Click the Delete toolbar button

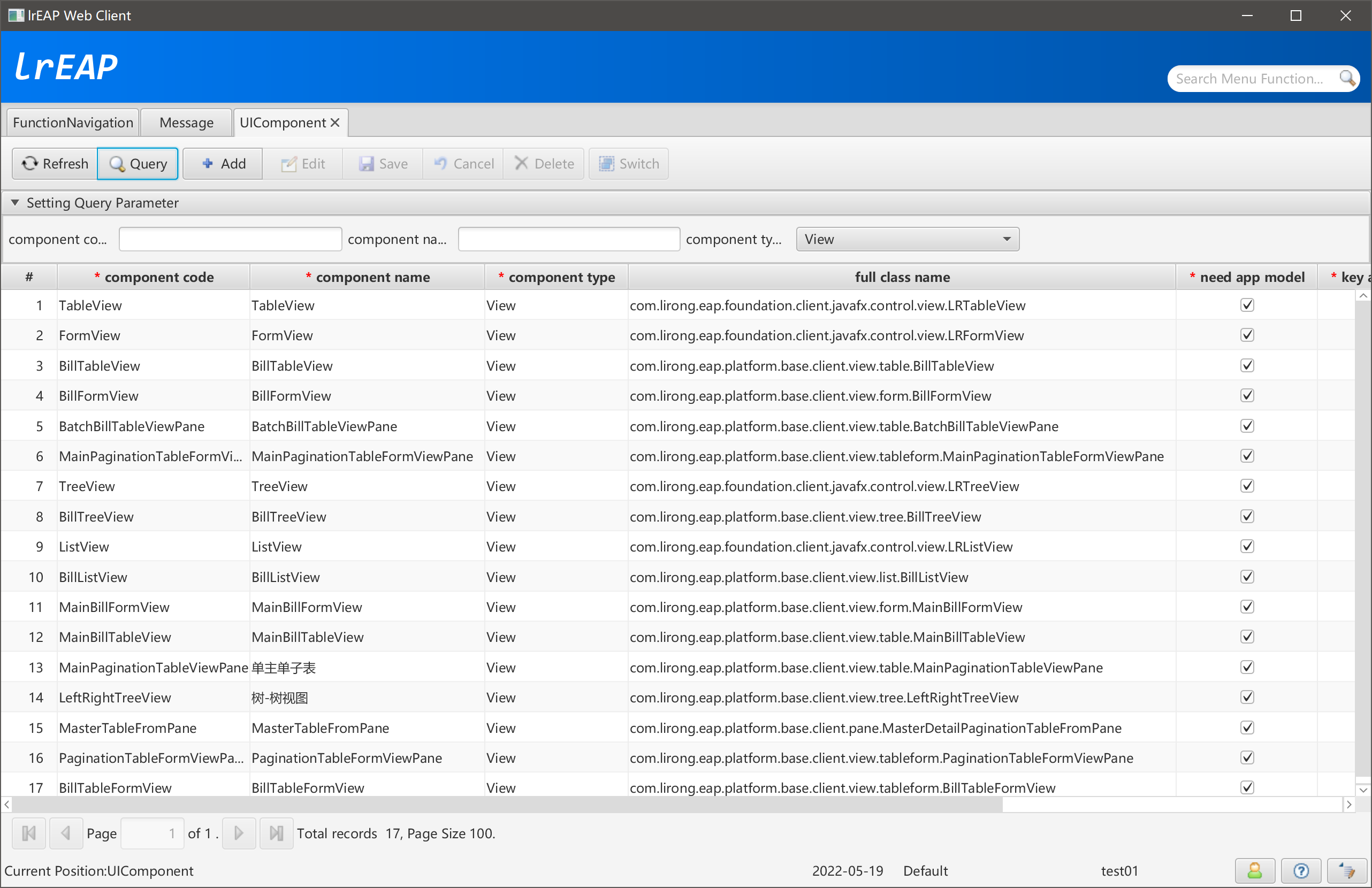tap(544, 164)
